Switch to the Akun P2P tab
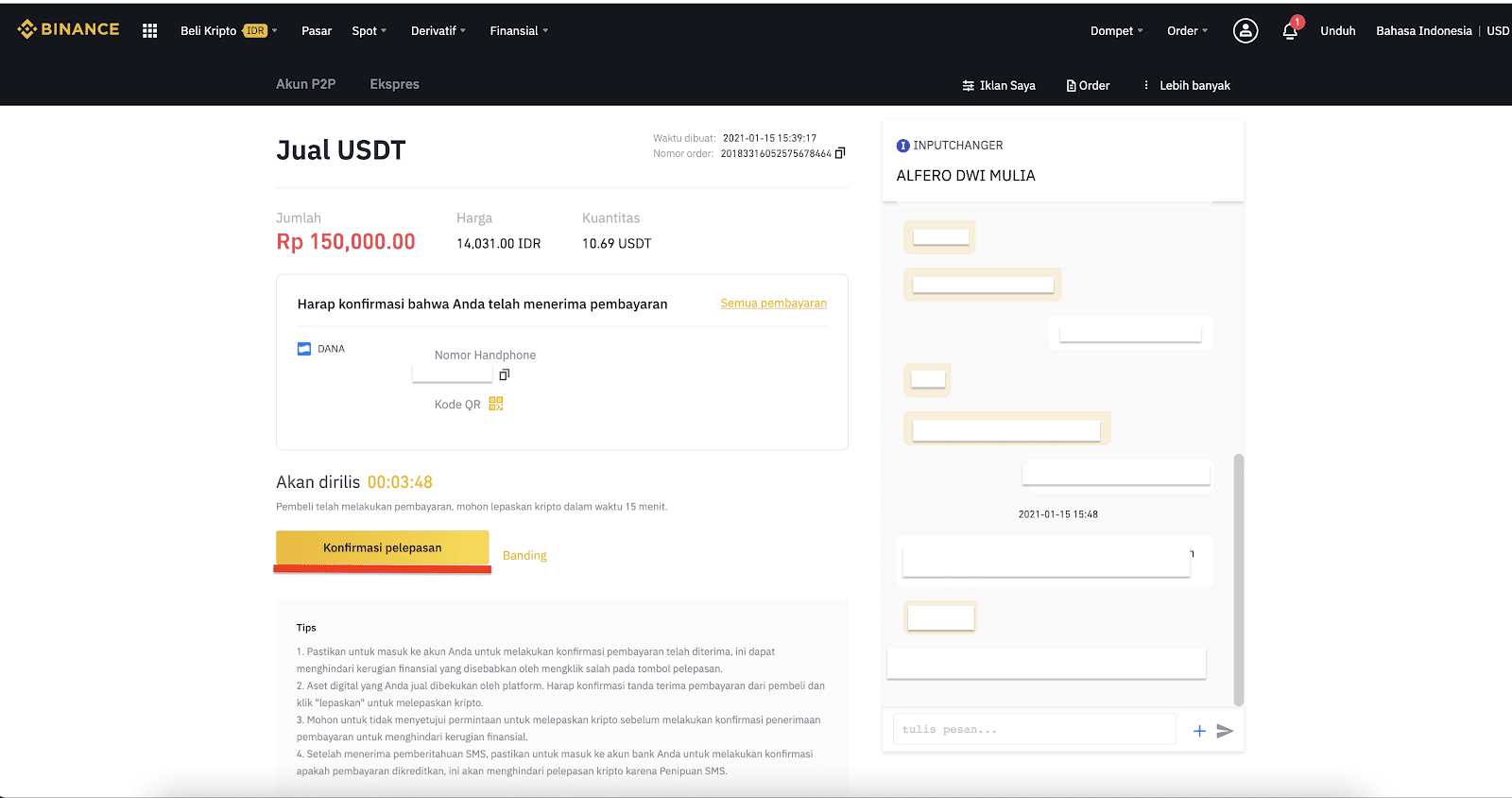Screen dimensions: 1512x798 click(x=305, y=84)
